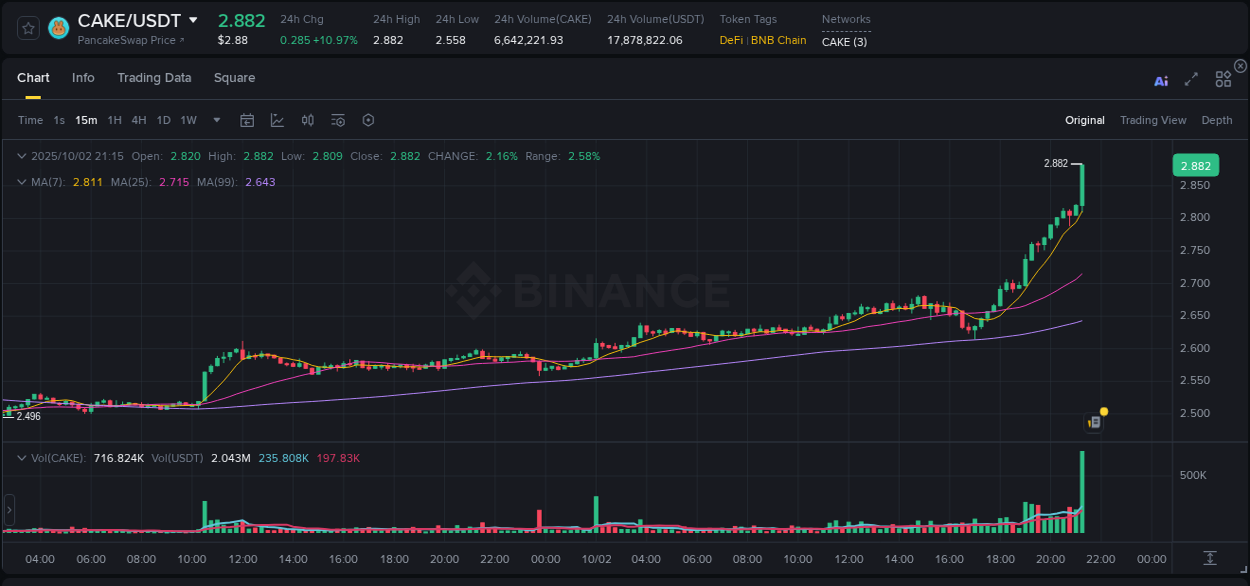Click the green 2.882 price label on axis

1196,165
